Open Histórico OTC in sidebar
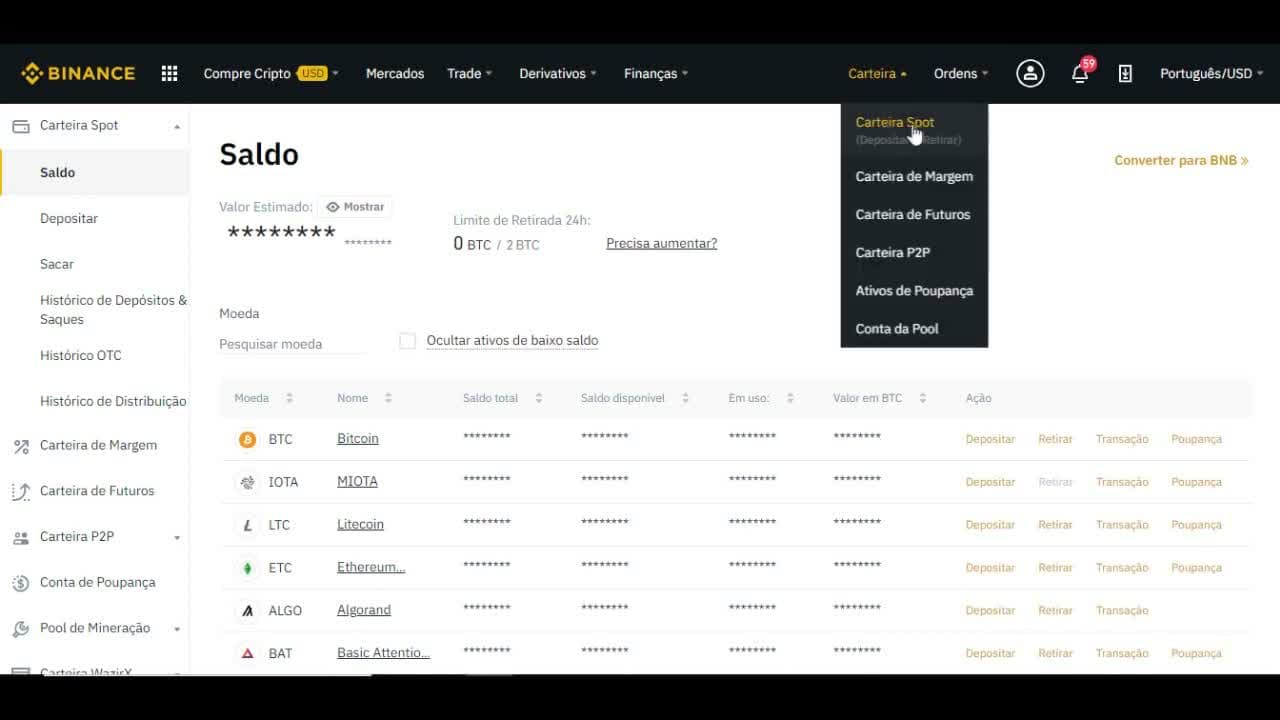This screenshot has height=720, width=1280. [81, 355]
